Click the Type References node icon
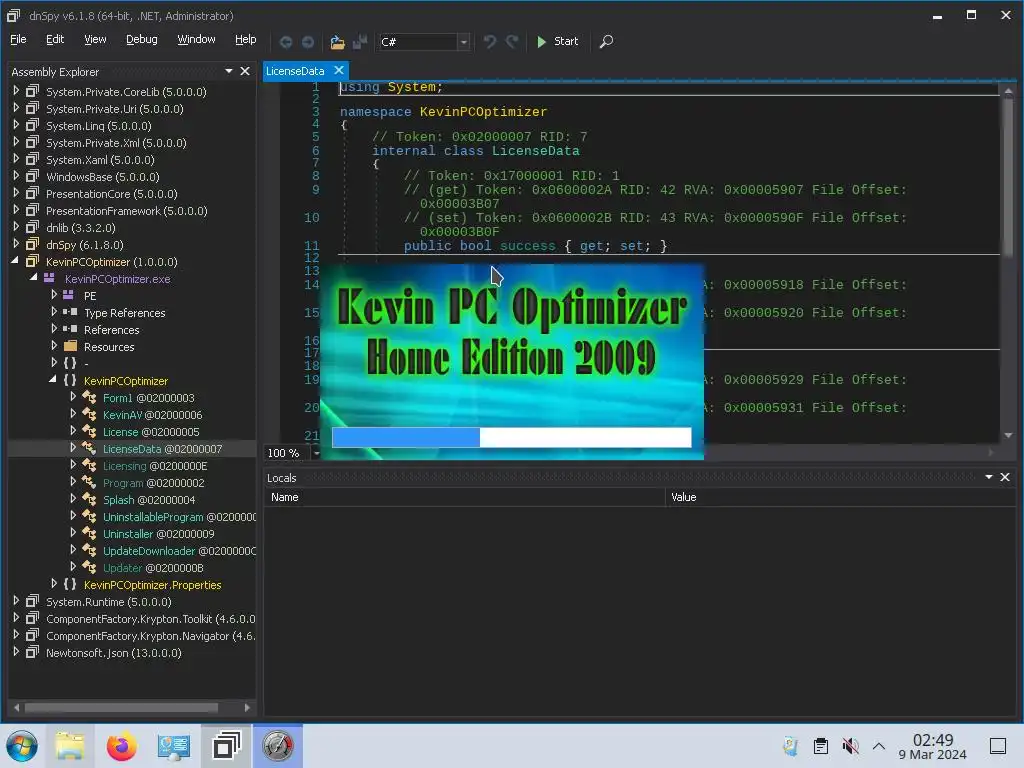 point(70,312)
